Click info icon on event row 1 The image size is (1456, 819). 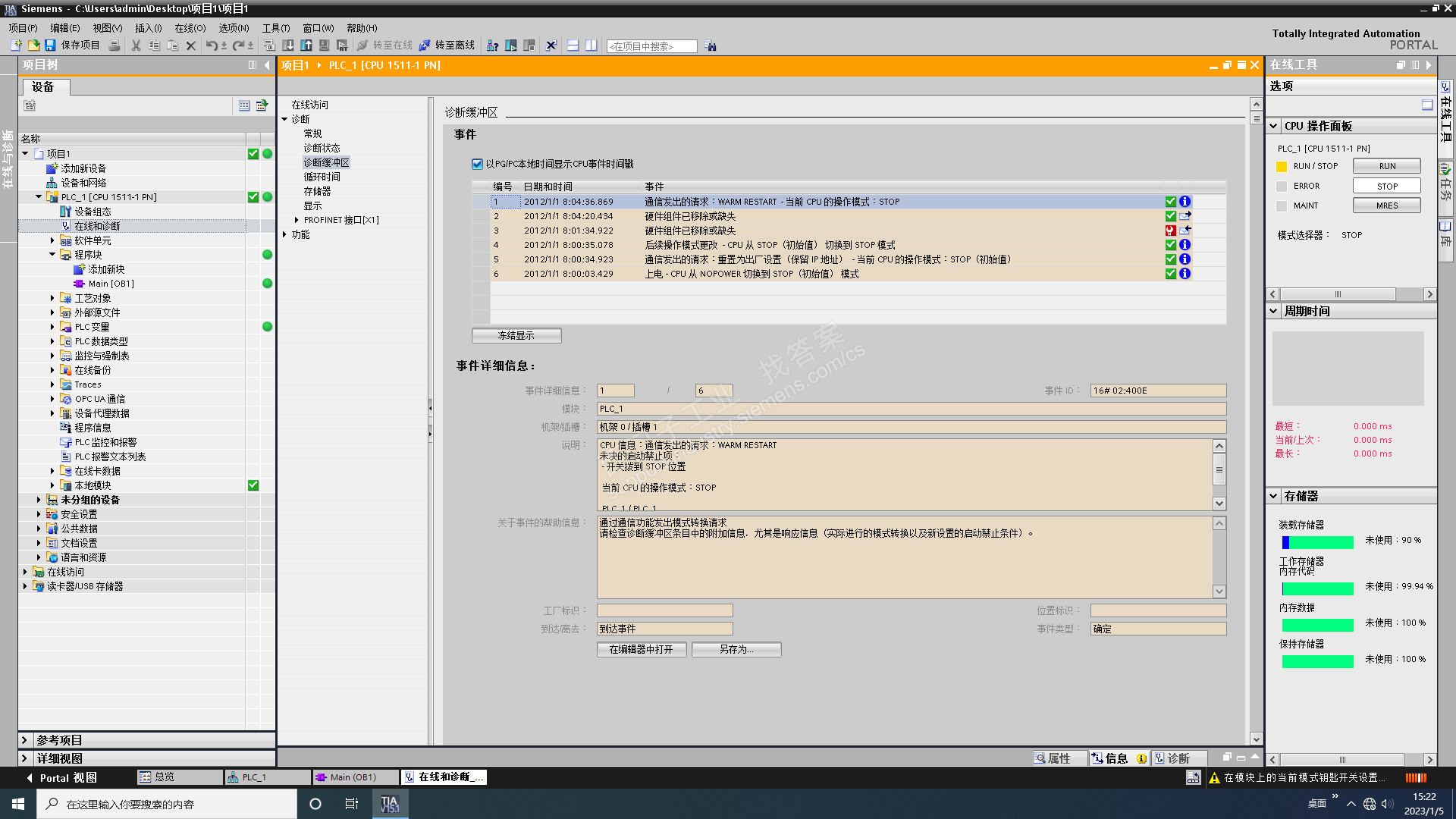[x=1185, y=202]
